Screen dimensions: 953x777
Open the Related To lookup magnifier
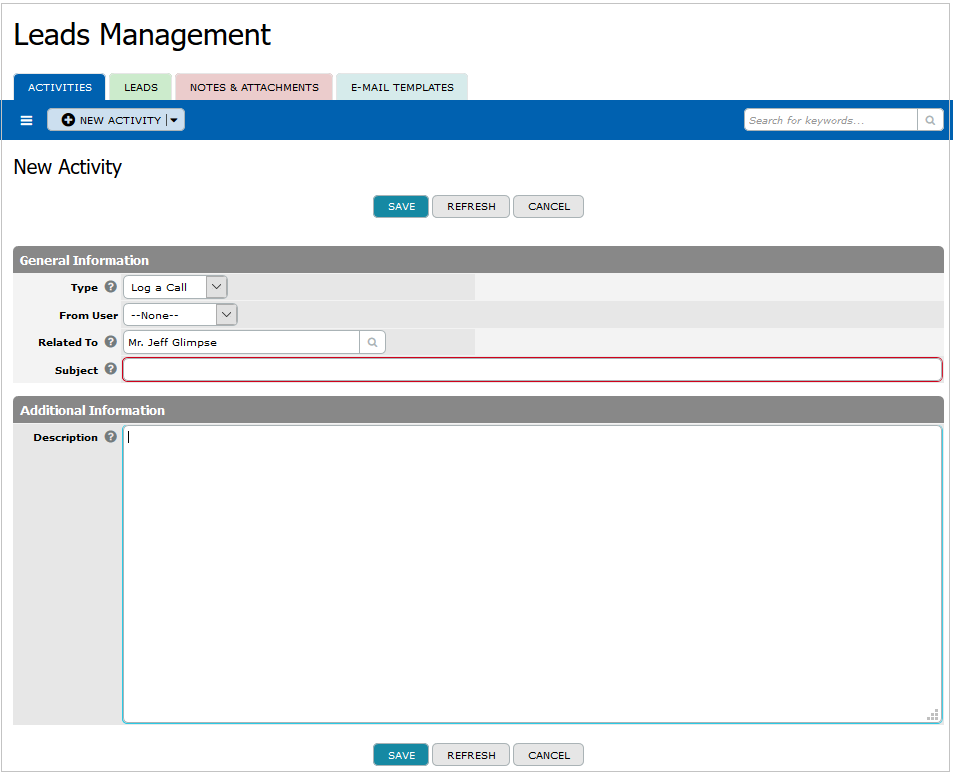[x=373, y=342]
